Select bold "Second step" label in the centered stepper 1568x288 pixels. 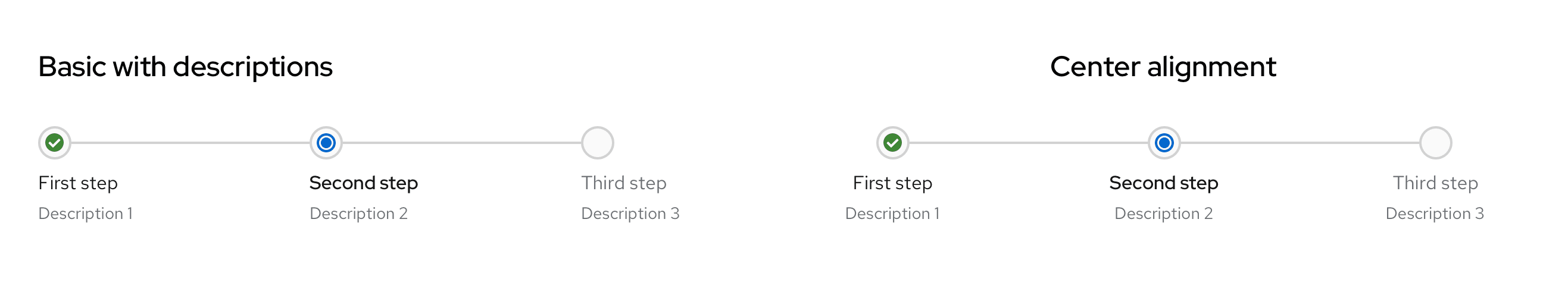(x=1163, y=183)
